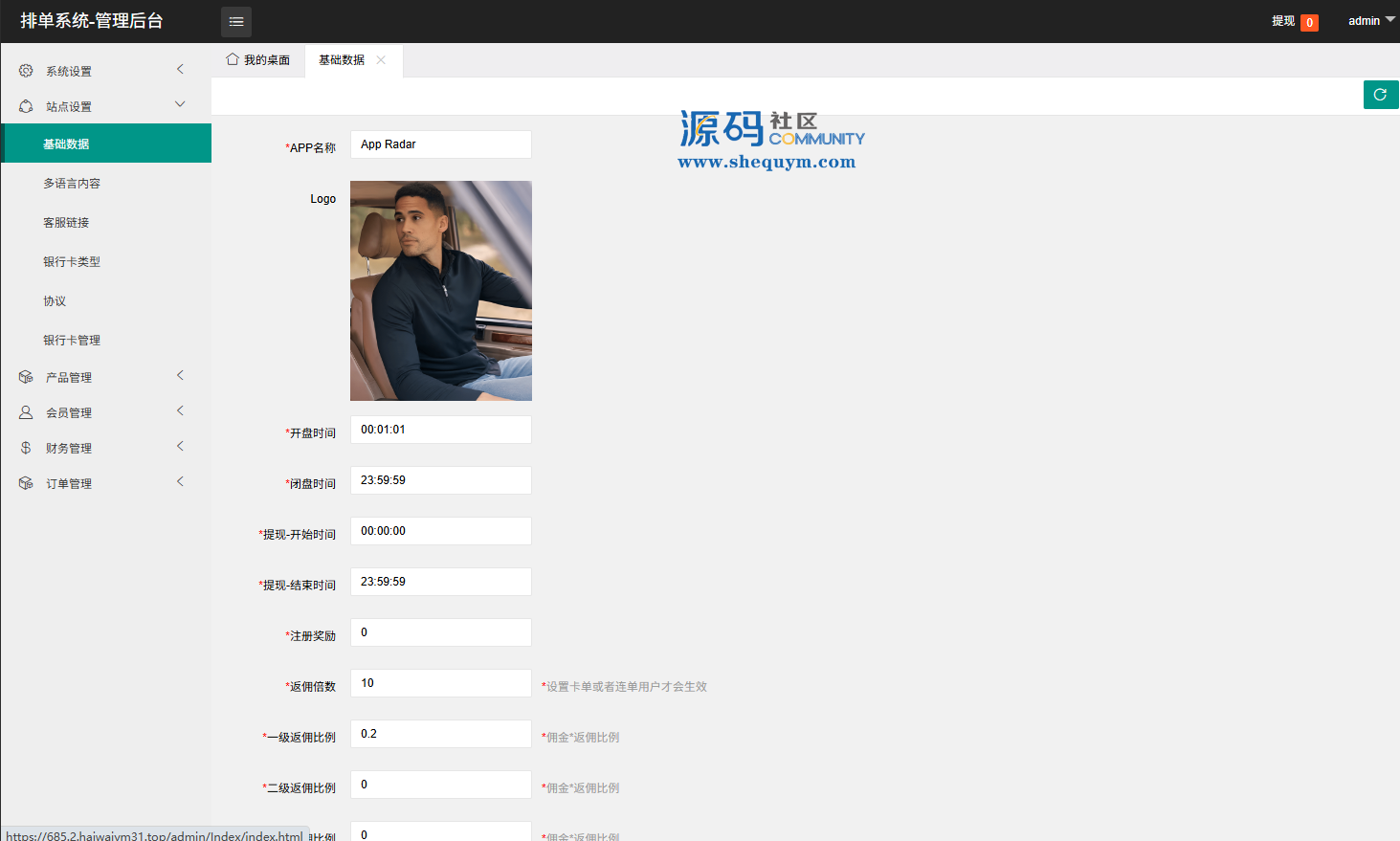
Task: Collapse the 站点设置 menu chevron
Action: click(180, 104)
